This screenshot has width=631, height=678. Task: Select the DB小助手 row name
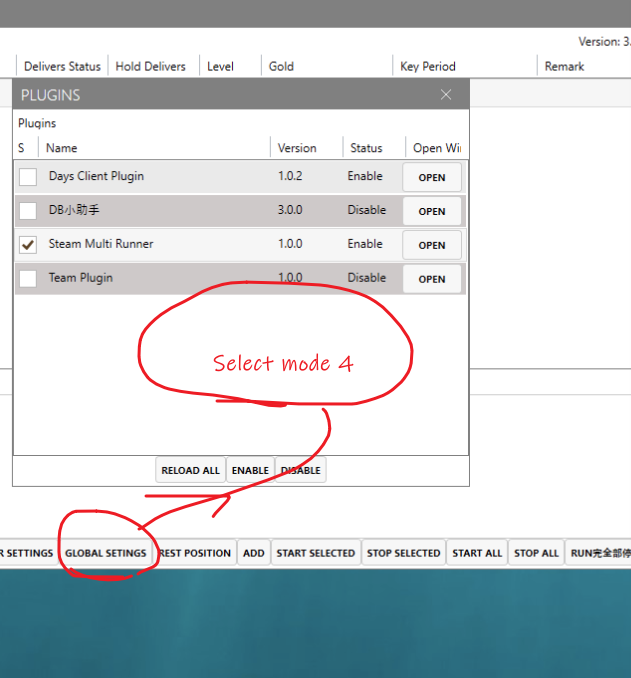coord(74,210)
